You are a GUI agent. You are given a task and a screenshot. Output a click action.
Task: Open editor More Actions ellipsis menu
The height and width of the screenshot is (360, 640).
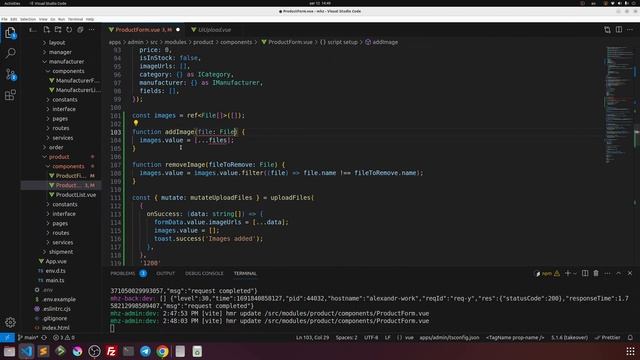[x=630, y=30]
